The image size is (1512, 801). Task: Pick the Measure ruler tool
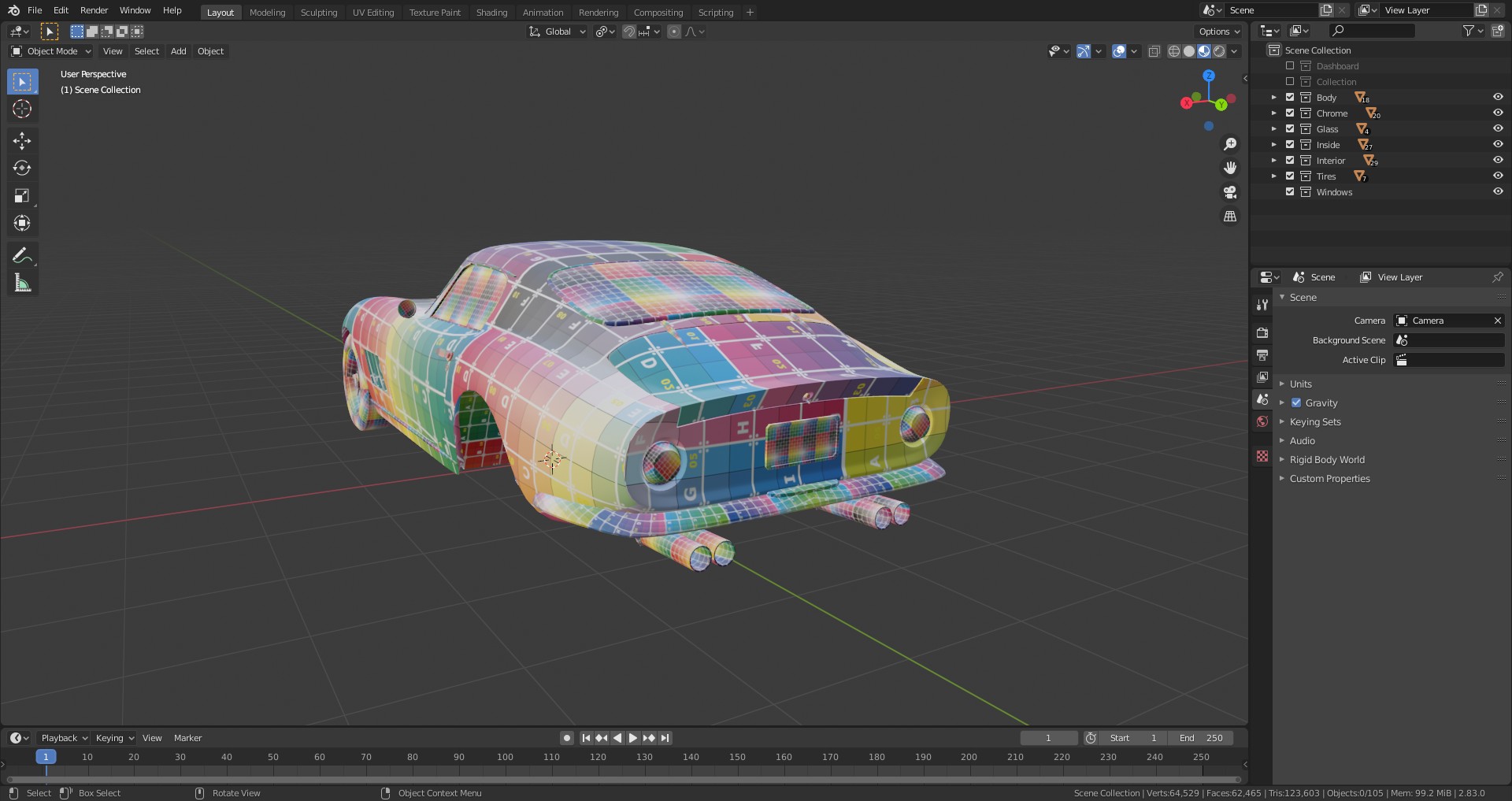tap(22, 284)
